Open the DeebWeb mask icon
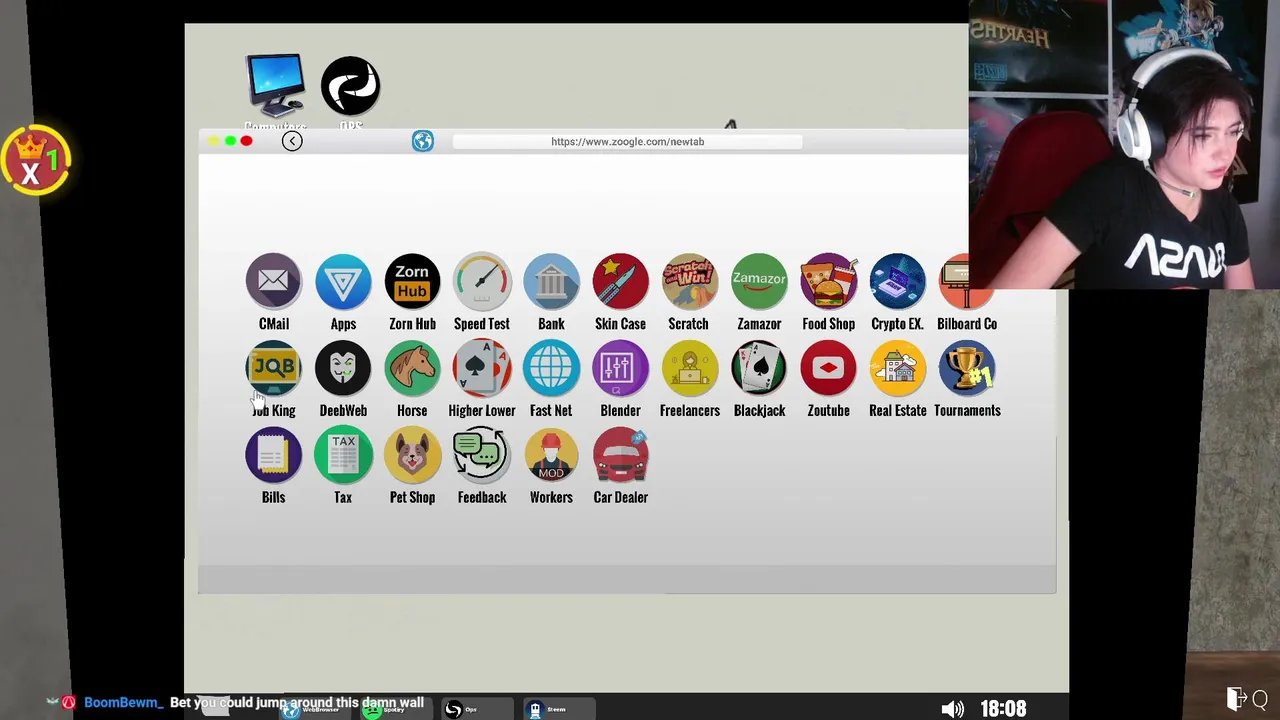1280x720 pixels. coord(343,368)
